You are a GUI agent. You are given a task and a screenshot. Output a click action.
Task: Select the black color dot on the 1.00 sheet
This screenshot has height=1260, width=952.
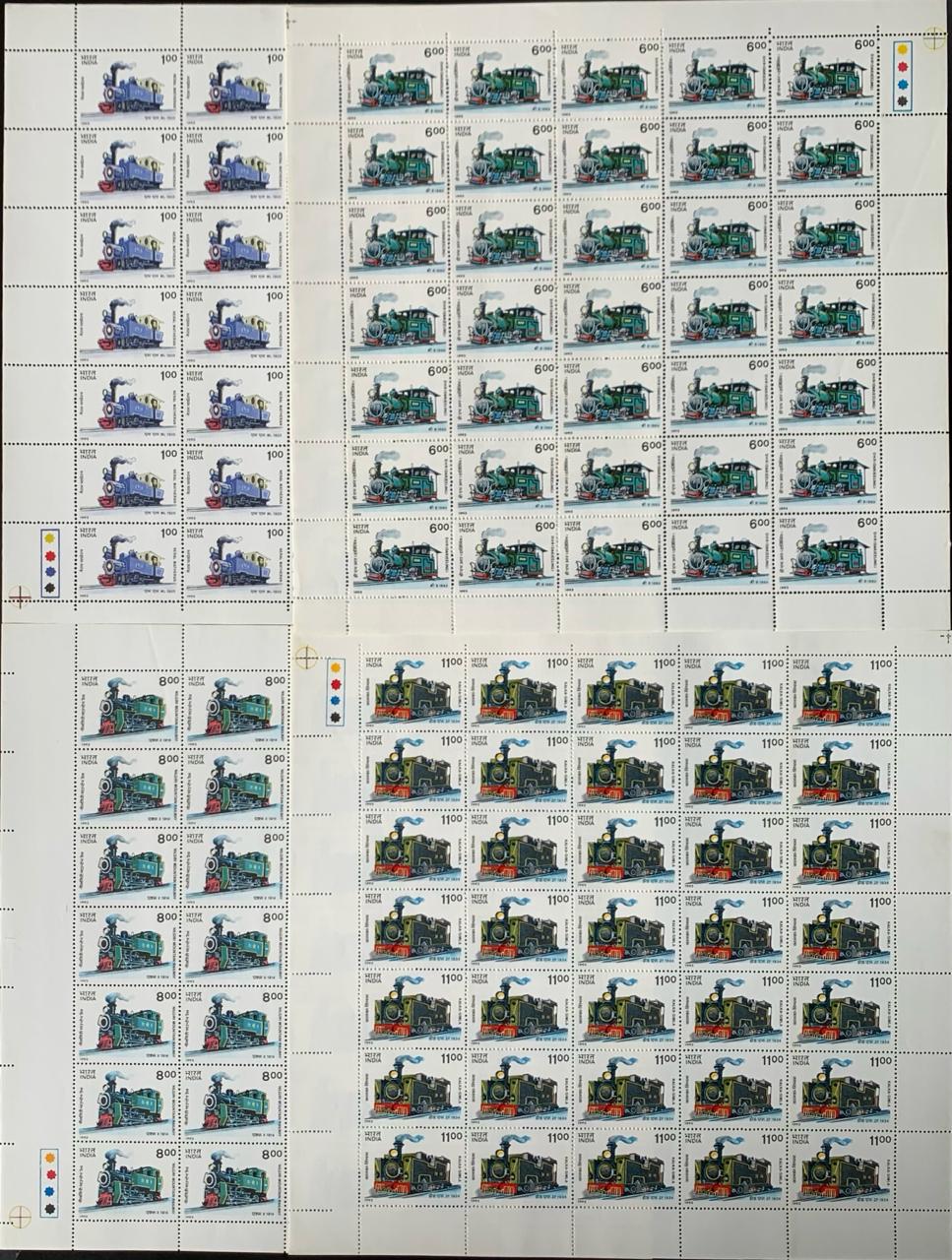tap(50, 588)
